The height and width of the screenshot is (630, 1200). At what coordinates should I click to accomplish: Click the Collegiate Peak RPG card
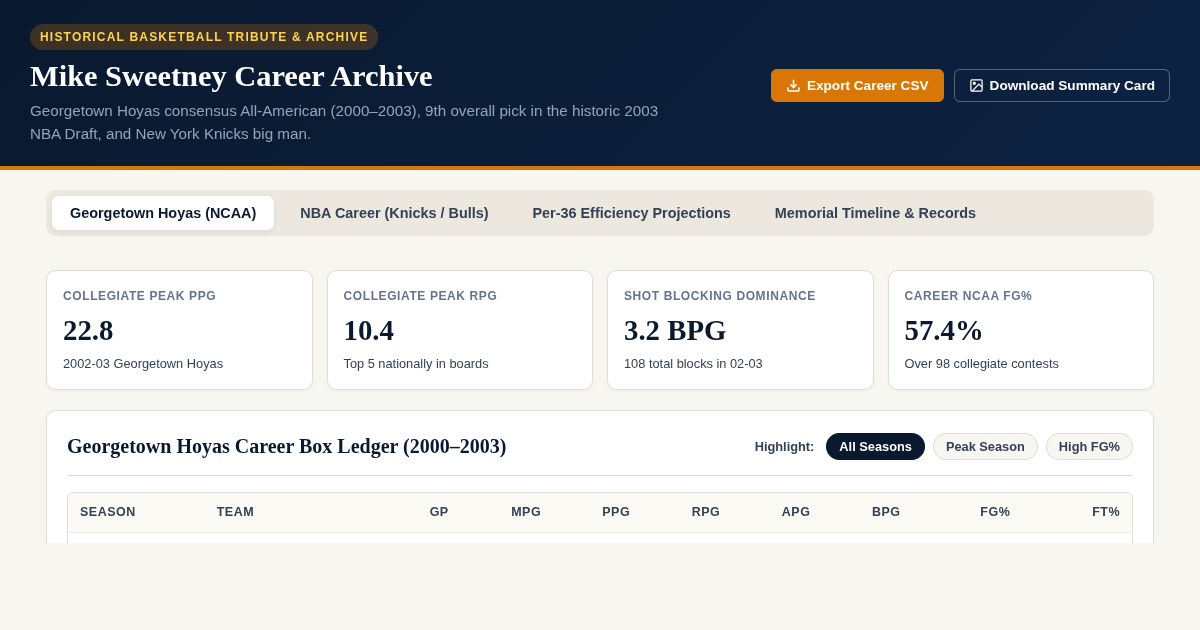(460, 330)
